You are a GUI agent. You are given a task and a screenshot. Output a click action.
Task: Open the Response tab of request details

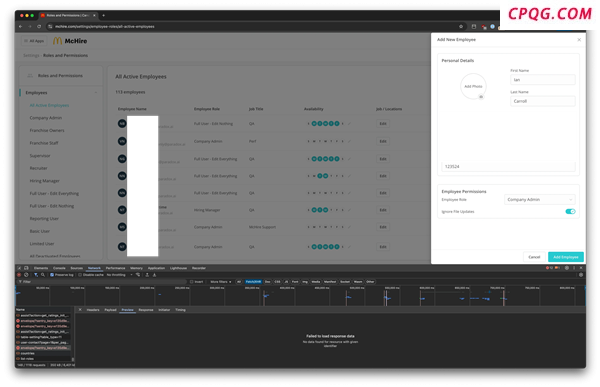[x=145, y=310]
